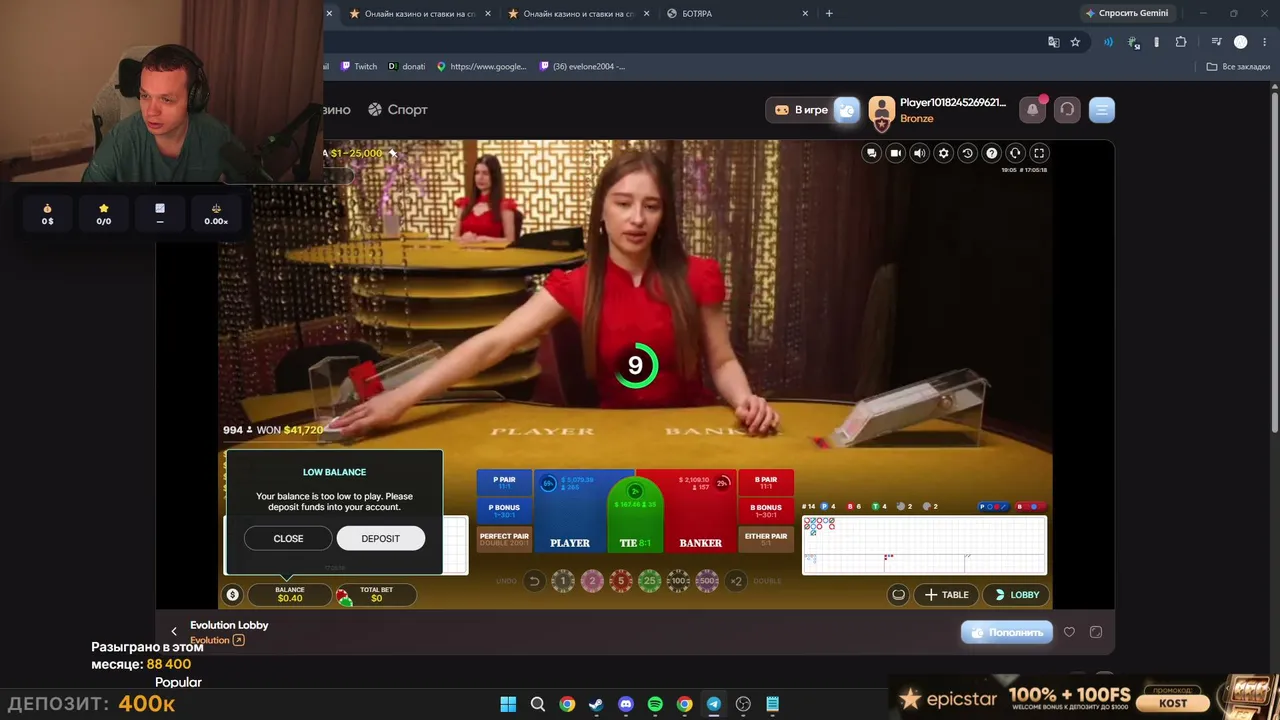Open the Twitch bookmark

point(359,67)
